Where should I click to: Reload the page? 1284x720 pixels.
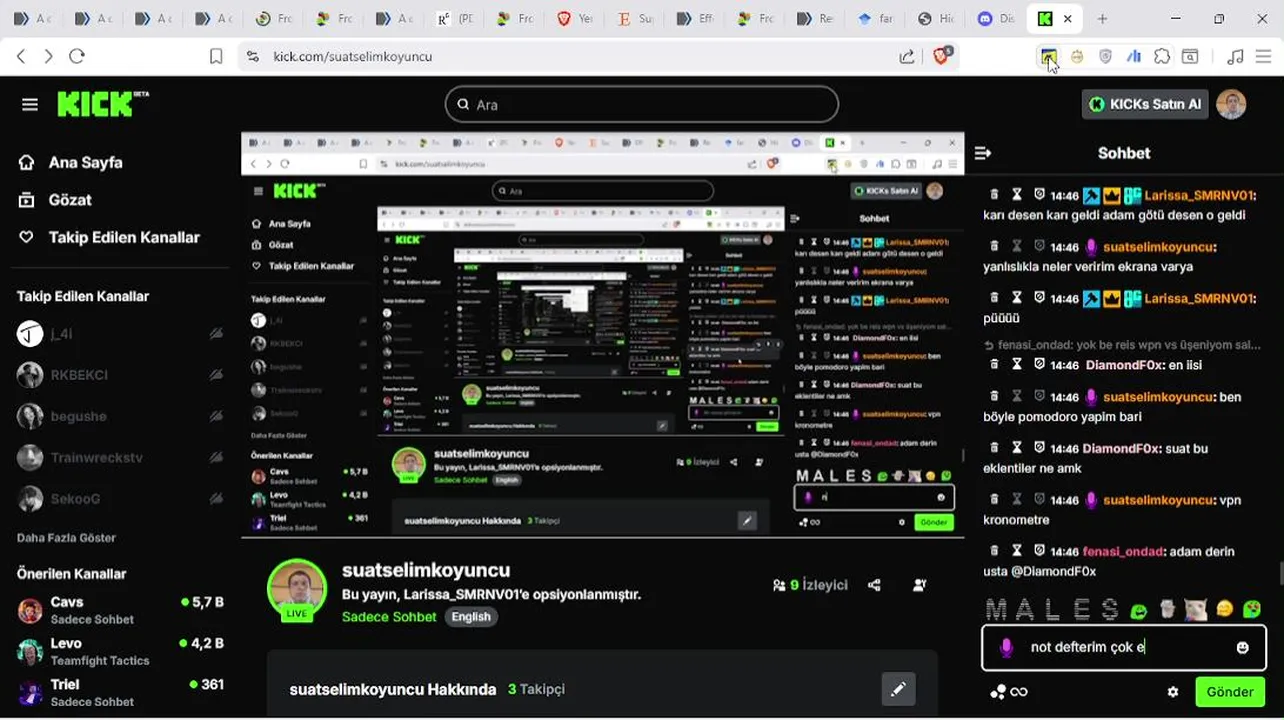point(77,56)
